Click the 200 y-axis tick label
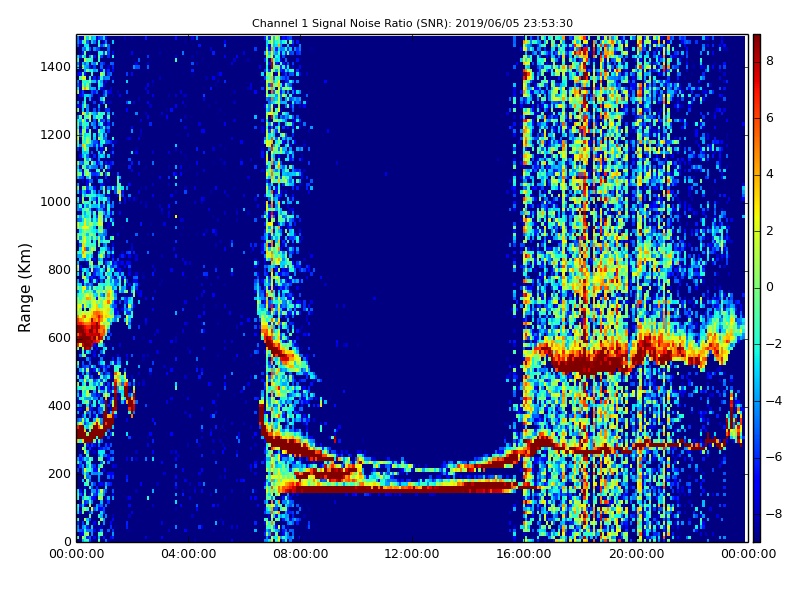Screen dimensions: 800x600 (60, 473)
